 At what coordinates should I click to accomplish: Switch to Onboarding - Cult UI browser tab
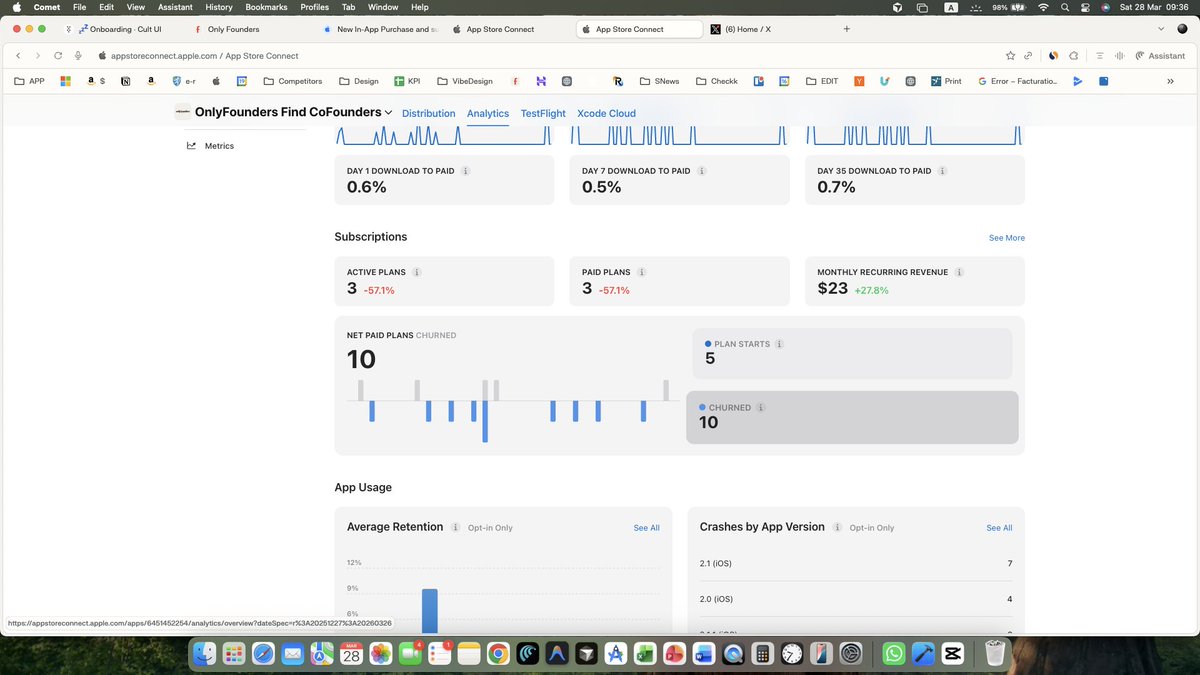pyautogui.click(x=120, y=29)
